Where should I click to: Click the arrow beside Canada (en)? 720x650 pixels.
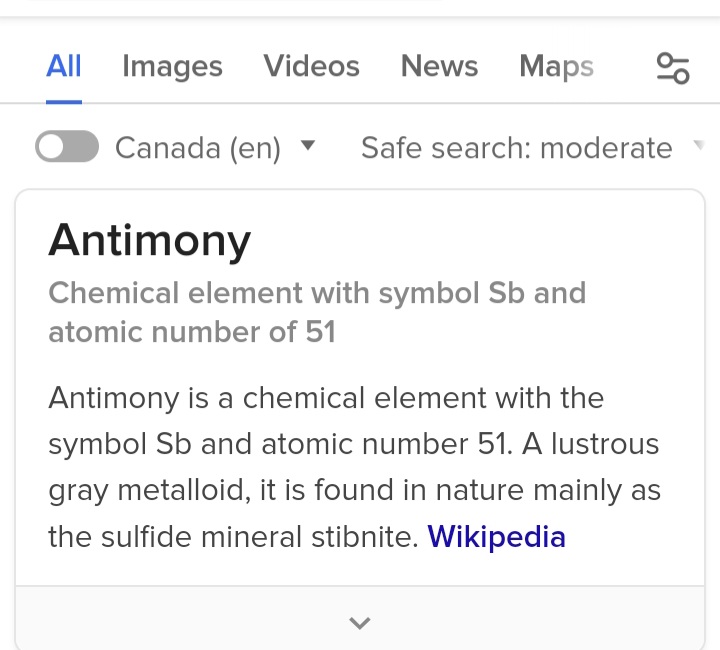(x=308, y=146)
